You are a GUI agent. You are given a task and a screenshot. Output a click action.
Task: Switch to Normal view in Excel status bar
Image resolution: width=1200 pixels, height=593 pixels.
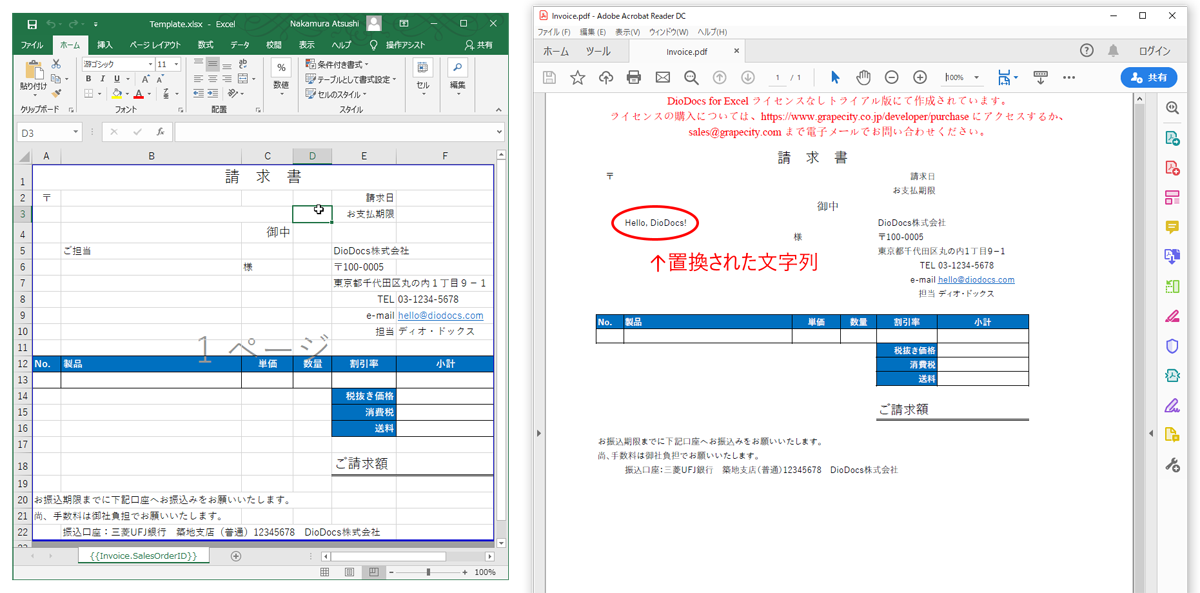(324, 572)
